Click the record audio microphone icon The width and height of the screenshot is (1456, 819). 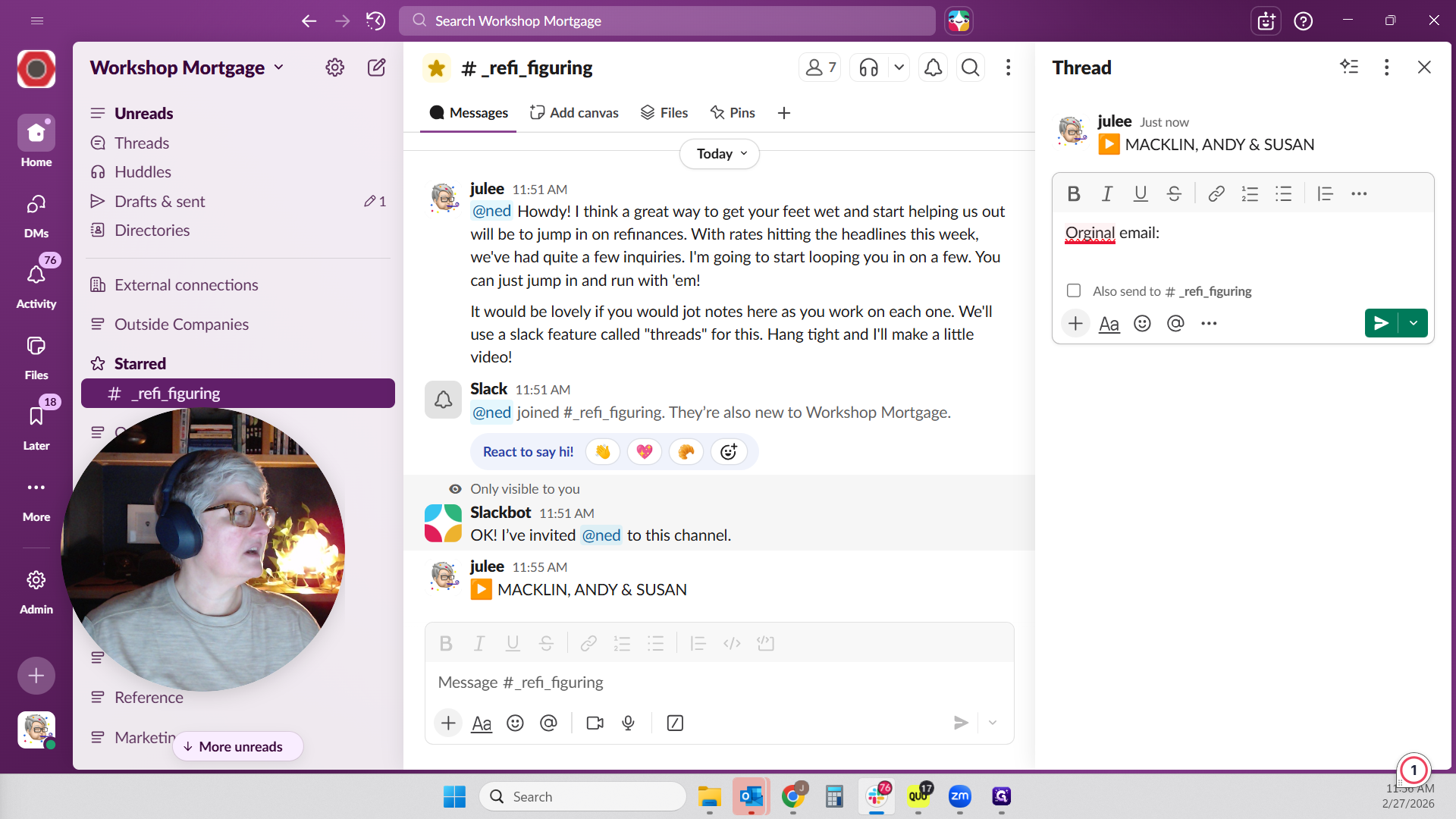point(628,723)
